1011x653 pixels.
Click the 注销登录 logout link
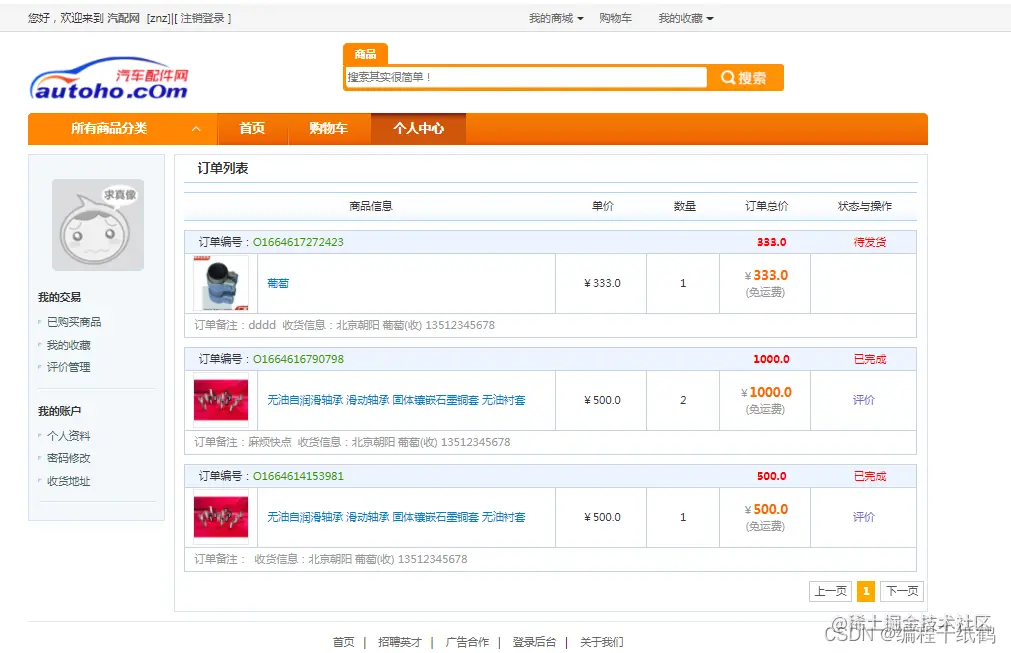[x=202, y=19]
